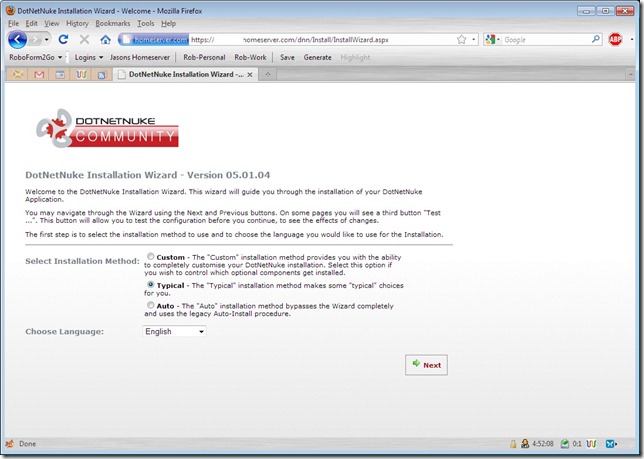The height and width of the screenshot is (459, 644).
Task: Open the Edit menu
Action: click(x=31, y=23)
